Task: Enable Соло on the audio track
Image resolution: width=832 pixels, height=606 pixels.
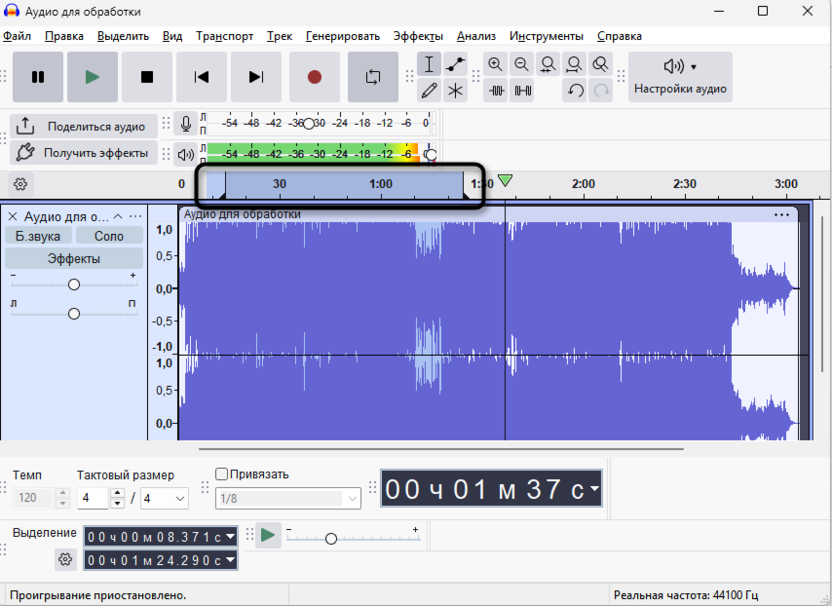Action: point(108,235)
